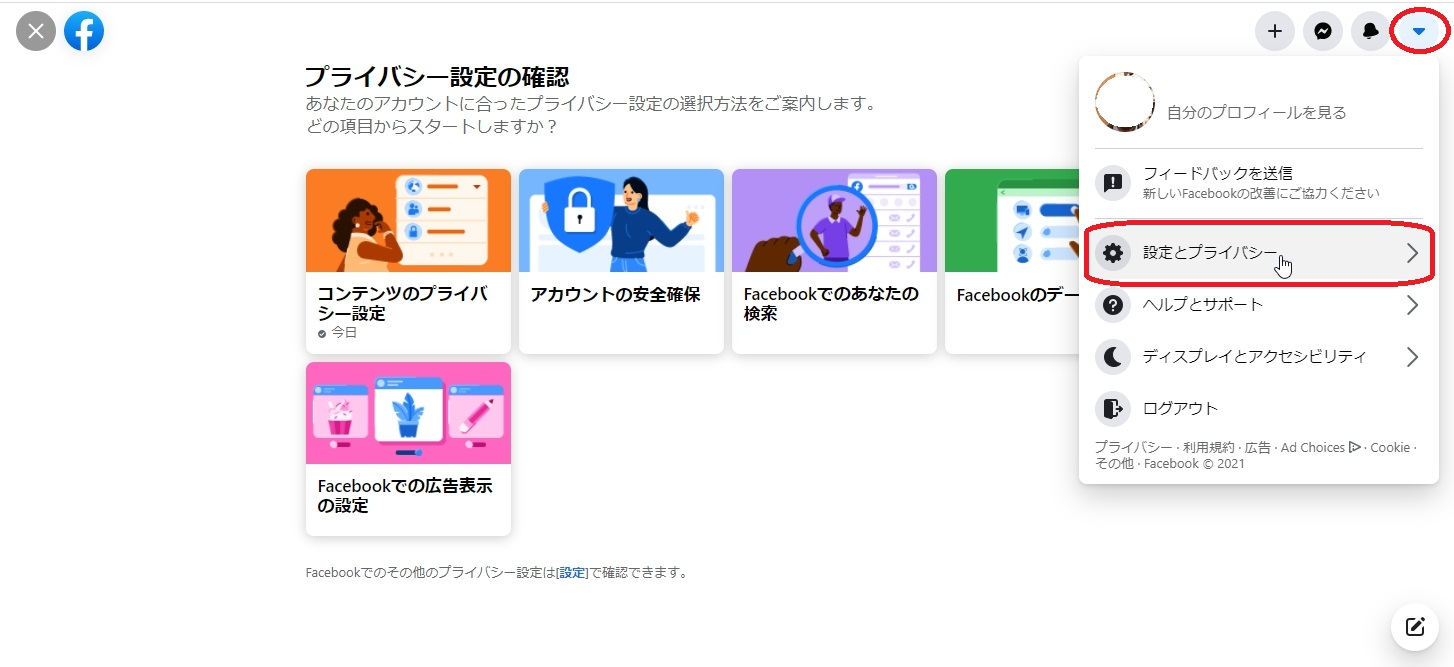
Task: Click the new message compose icon
Action: coord(1414,627)
